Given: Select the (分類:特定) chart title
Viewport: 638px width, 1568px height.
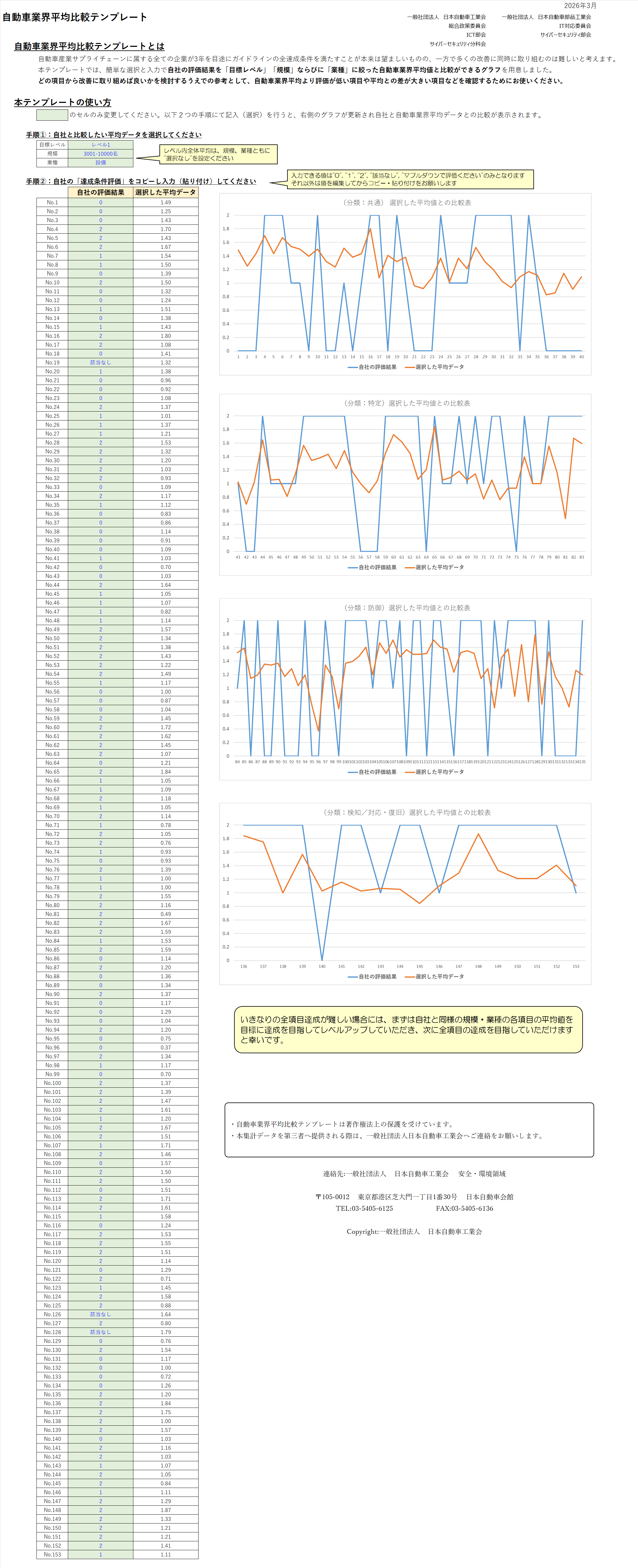Looking at the screenshot, I should coord(406,403).
